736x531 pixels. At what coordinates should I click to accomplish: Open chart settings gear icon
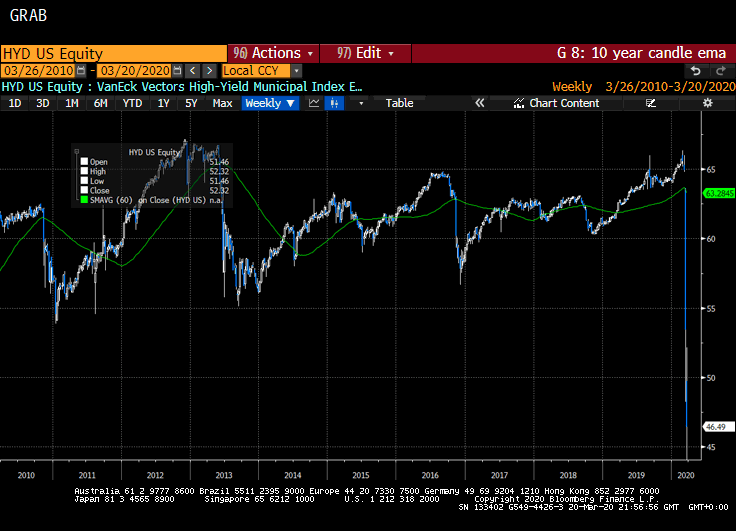707,103
